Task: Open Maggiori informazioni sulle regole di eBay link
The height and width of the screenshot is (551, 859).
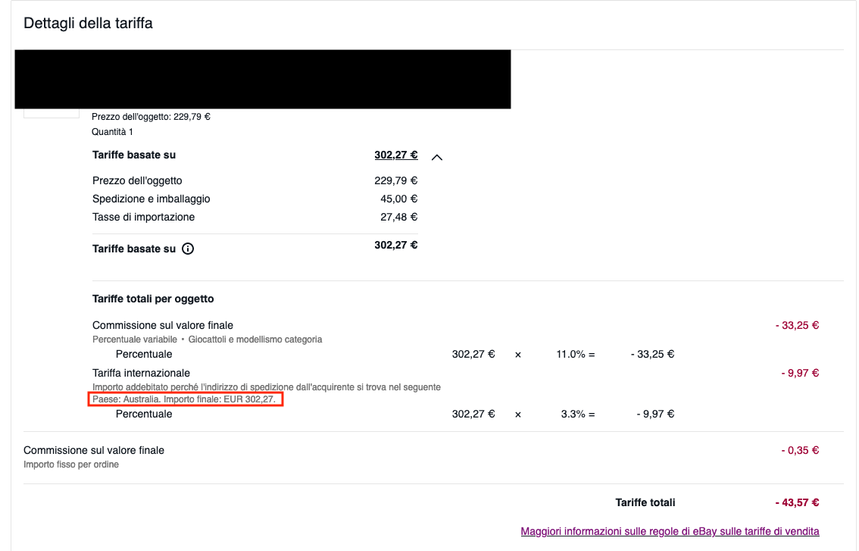Action: pos(669,531)
